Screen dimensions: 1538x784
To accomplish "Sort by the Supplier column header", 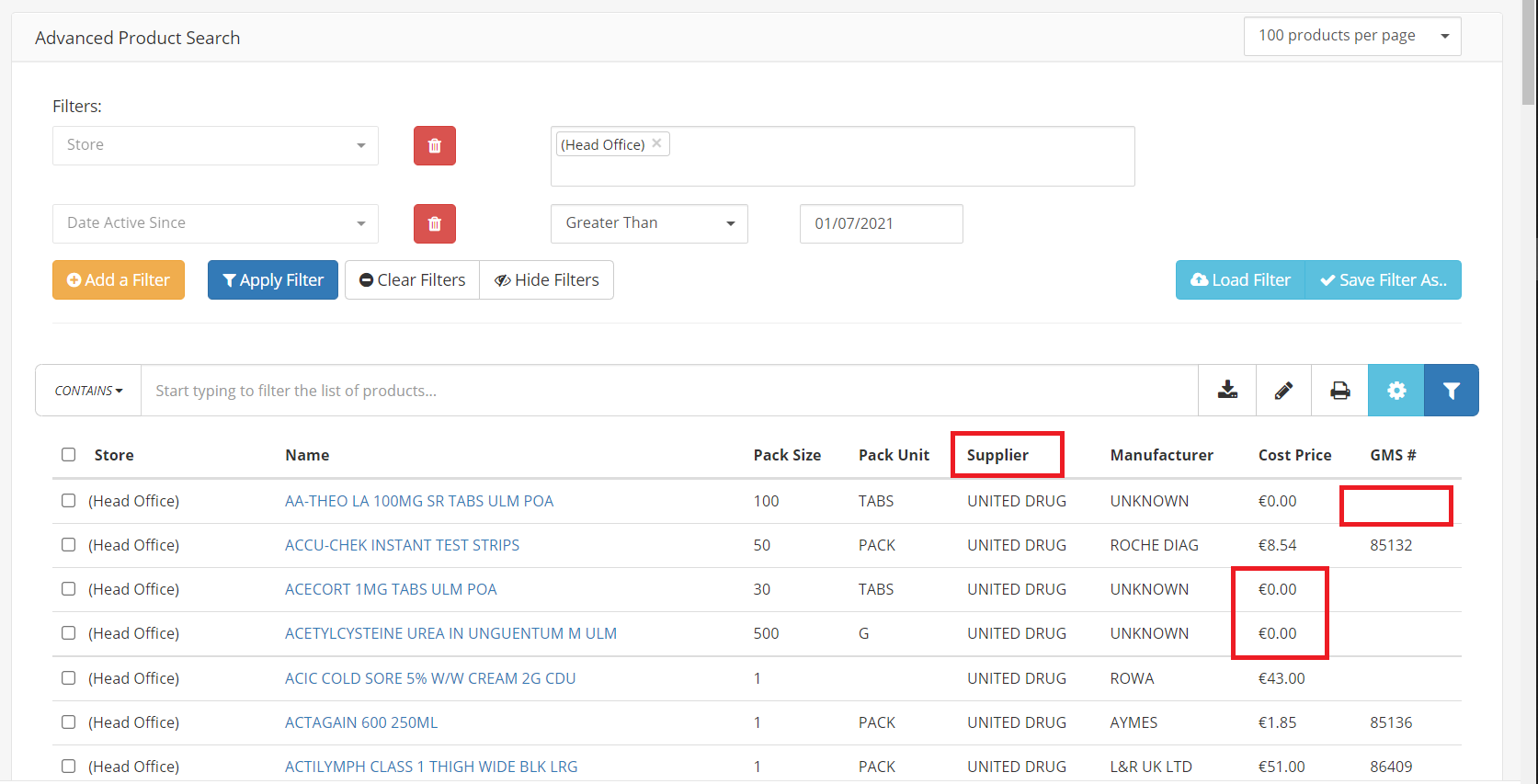I will [997, 455].
